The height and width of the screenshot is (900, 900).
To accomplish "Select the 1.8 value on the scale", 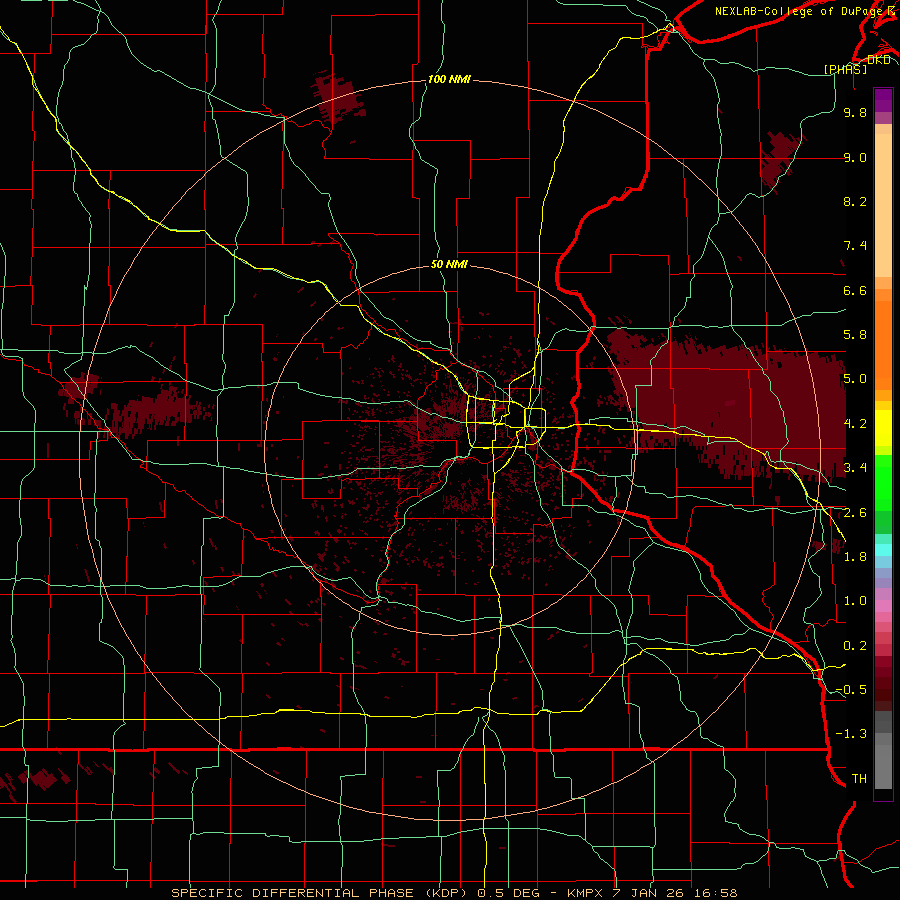I will (855, 557).
